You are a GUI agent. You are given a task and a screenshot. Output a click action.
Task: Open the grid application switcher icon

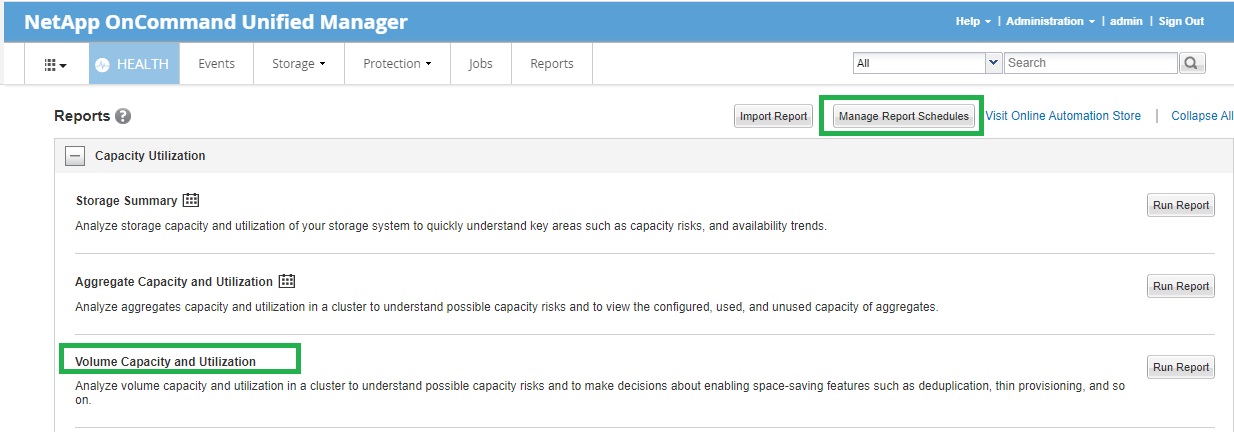pos(55,64)
